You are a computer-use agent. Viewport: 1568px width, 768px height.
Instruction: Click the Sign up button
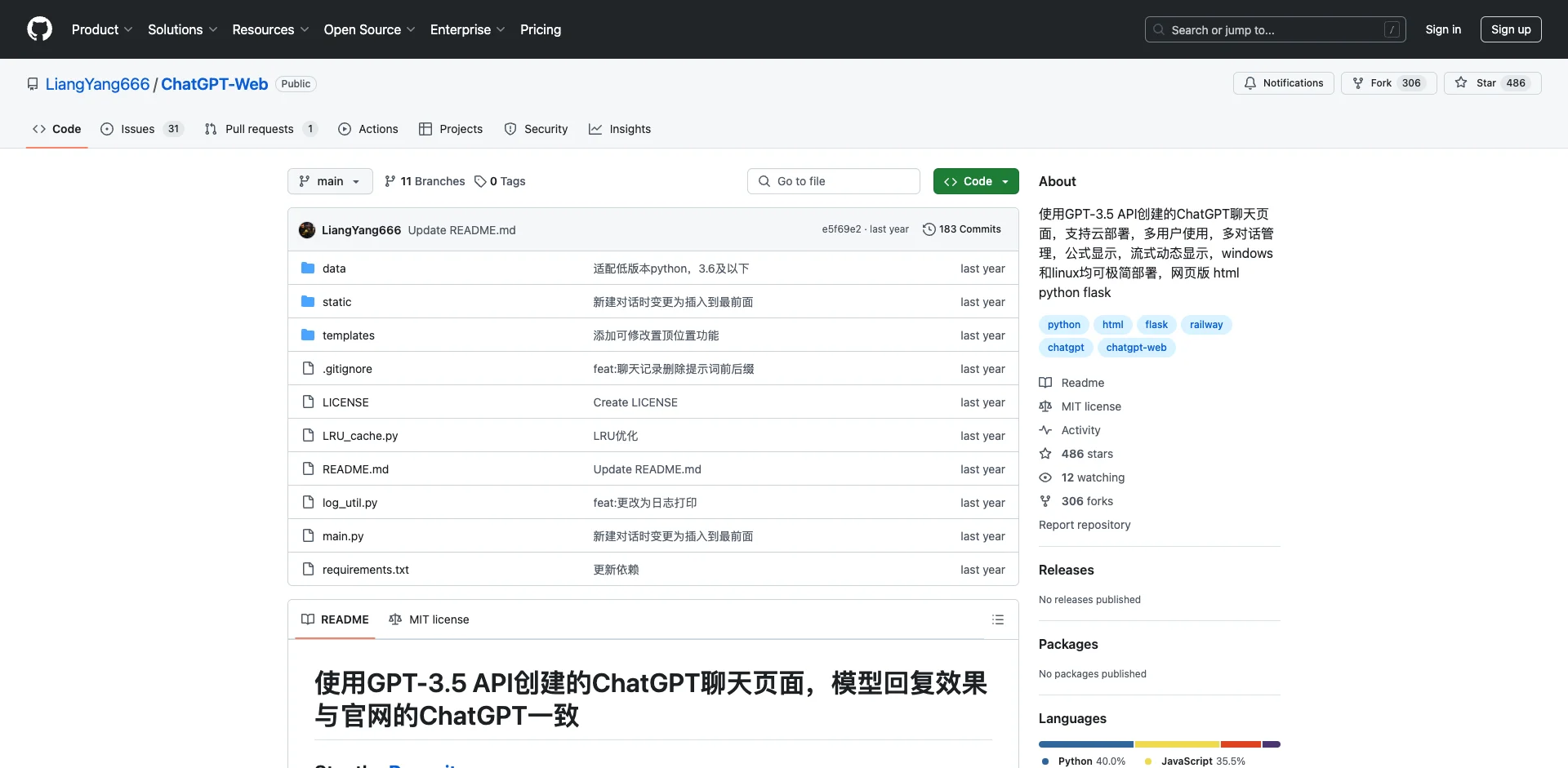tap(1511, 29)
